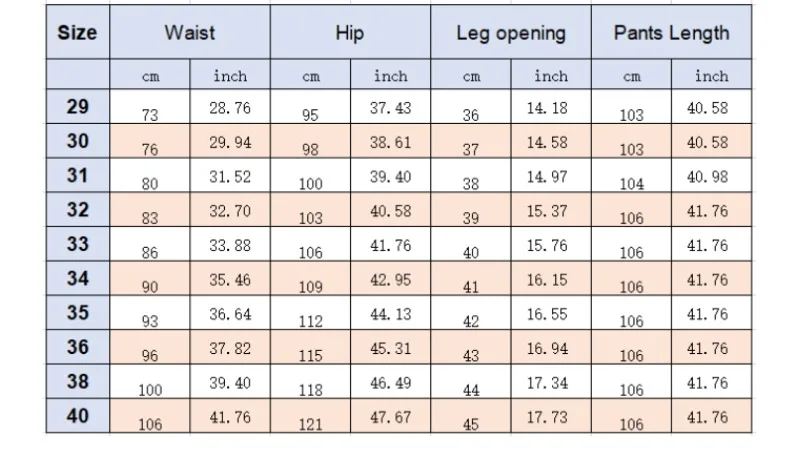This screenshot has width=800, height=472.
Task: Click leg opening value 14.97
Action: pos(547,177)
